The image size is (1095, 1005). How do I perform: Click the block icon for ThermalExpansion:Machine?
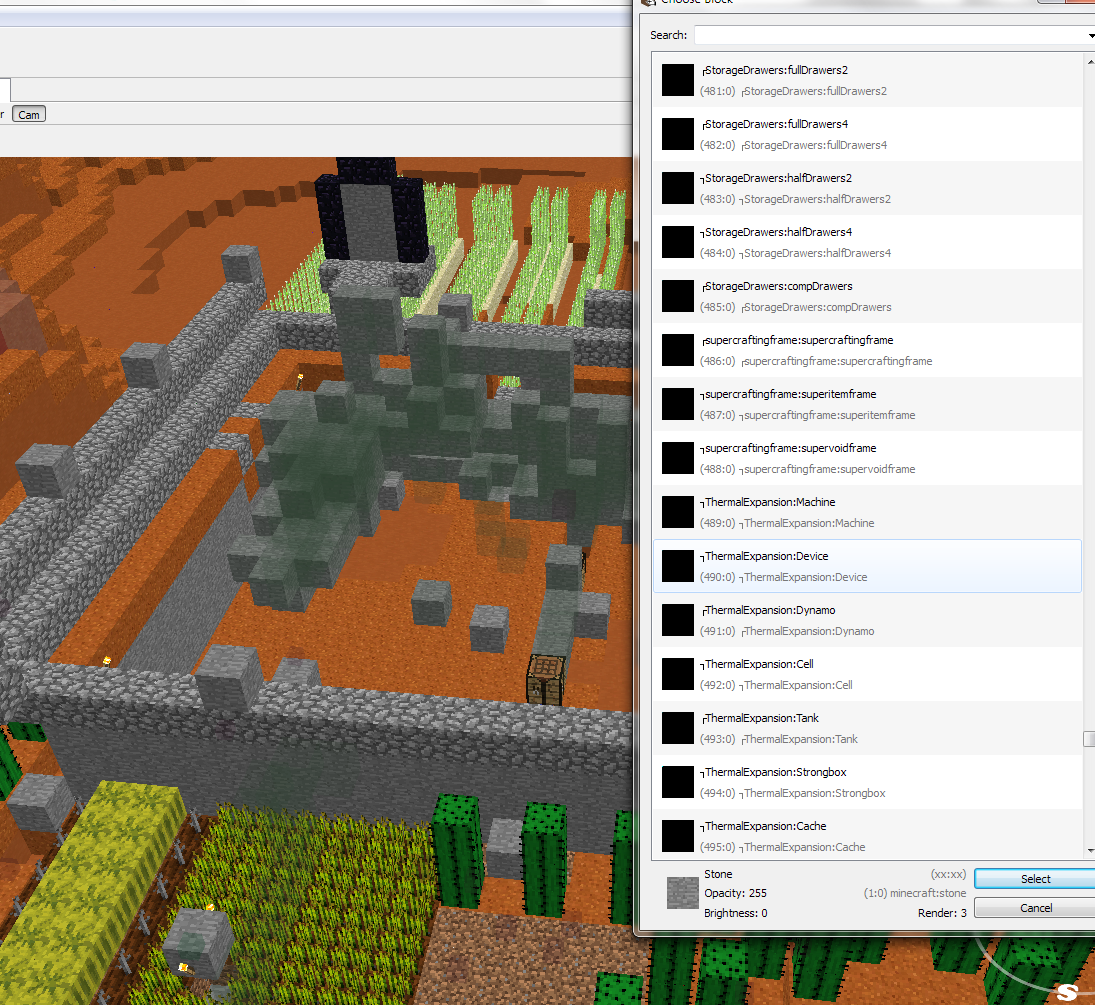677,512
